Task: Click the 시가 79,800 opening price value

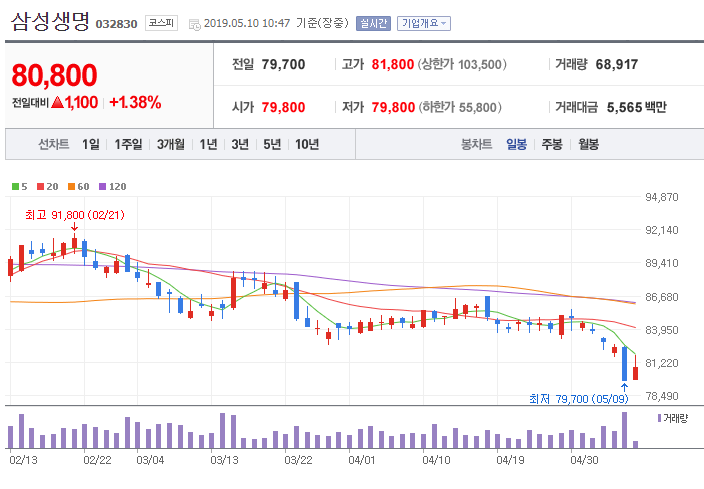Action: pos(283,107)
